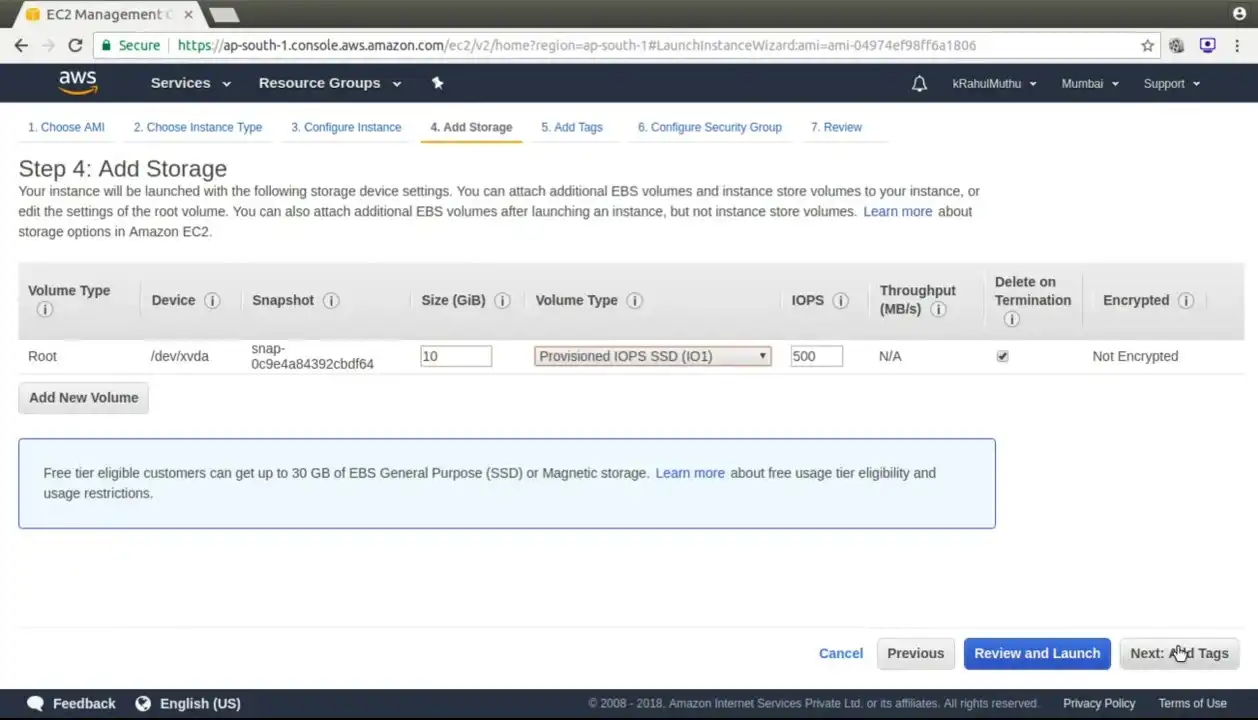
Task: Click the Secure padlock site info
Action: tap(130, 45)
